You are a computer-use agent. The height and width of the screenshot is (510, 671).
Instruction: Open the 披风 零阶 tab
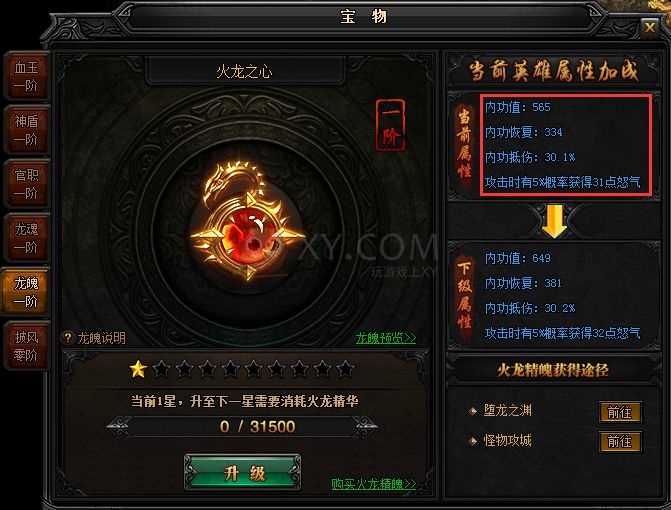click(x=27, y=346)
